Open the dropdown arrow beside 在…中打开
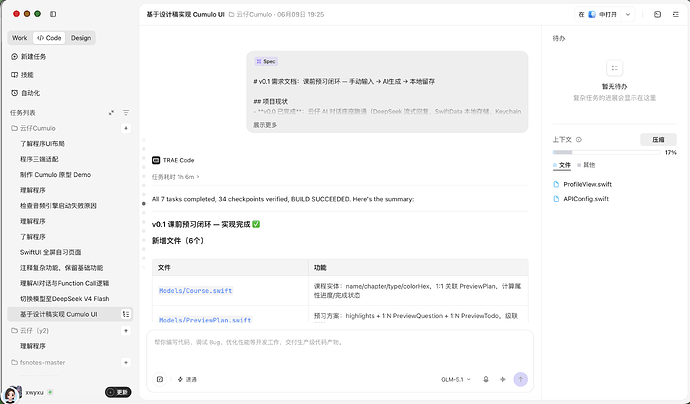This screenshot has height=404, width=690. (628, 14)
